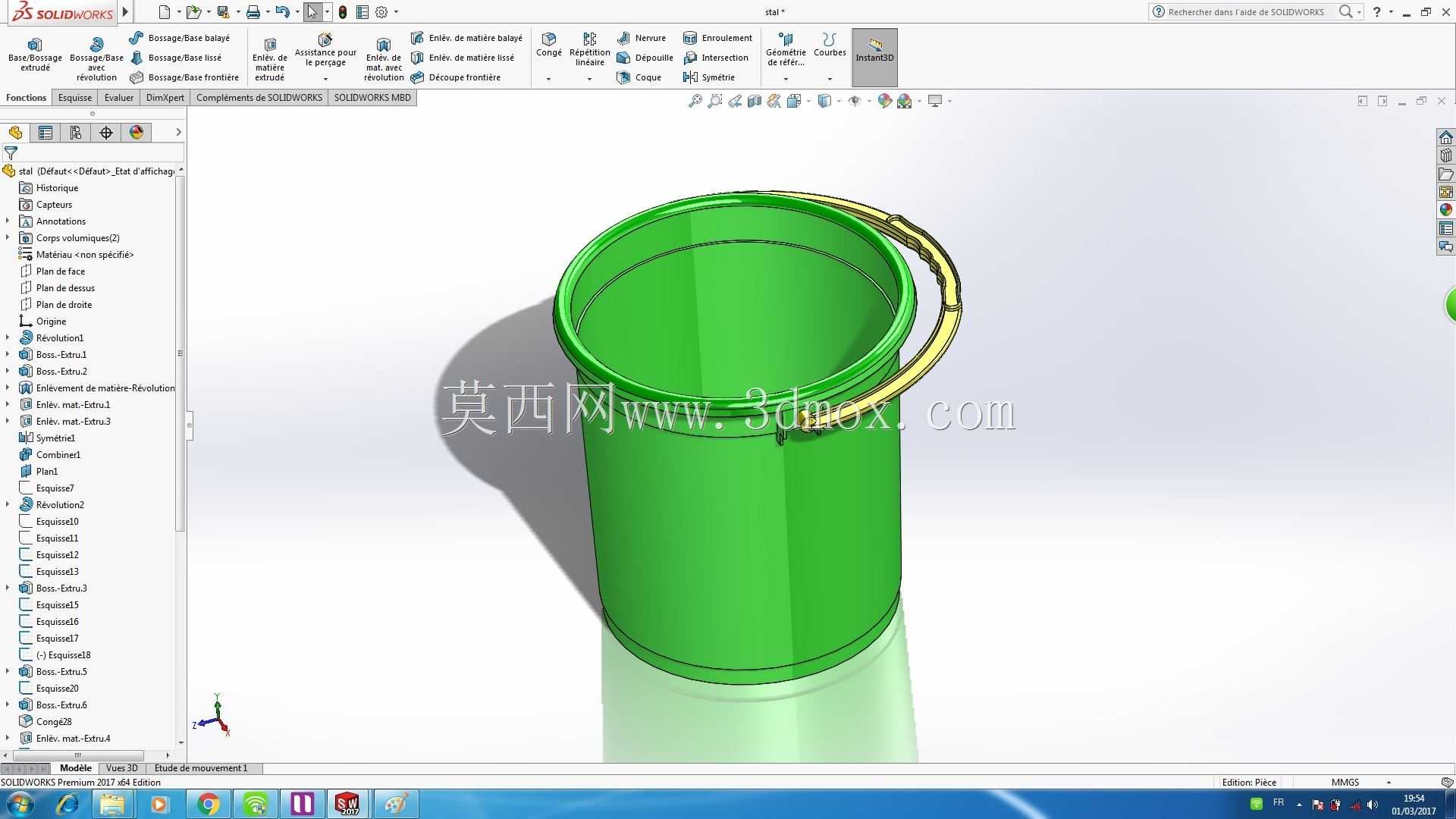The image size is (1456, 819).
Task: Select the Symétrie mirror tool
Action: pyautogui.click(x=709, y=77)
